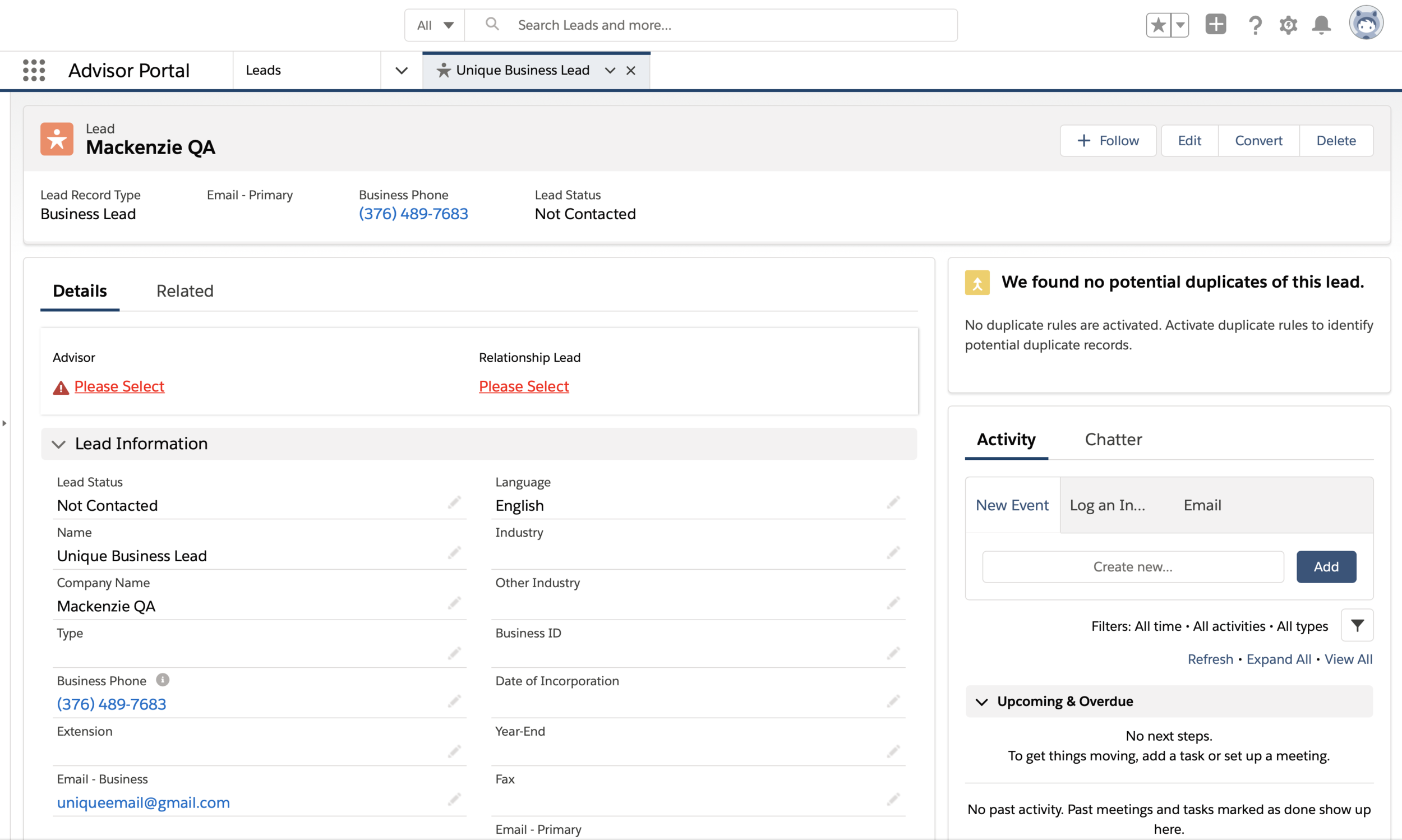Click info icon beside Business Phone
Viewport: 1402px width, 840px height.
pos(163,680)
